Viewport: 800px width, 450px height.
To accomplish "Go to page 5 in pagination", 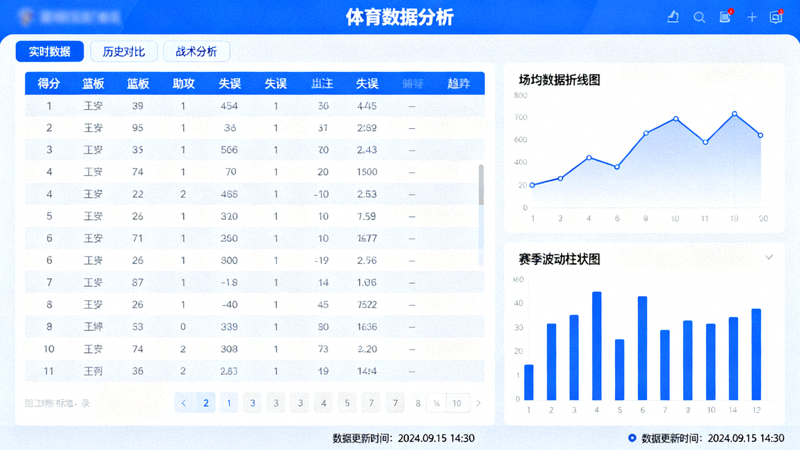I will coord(347,403).
